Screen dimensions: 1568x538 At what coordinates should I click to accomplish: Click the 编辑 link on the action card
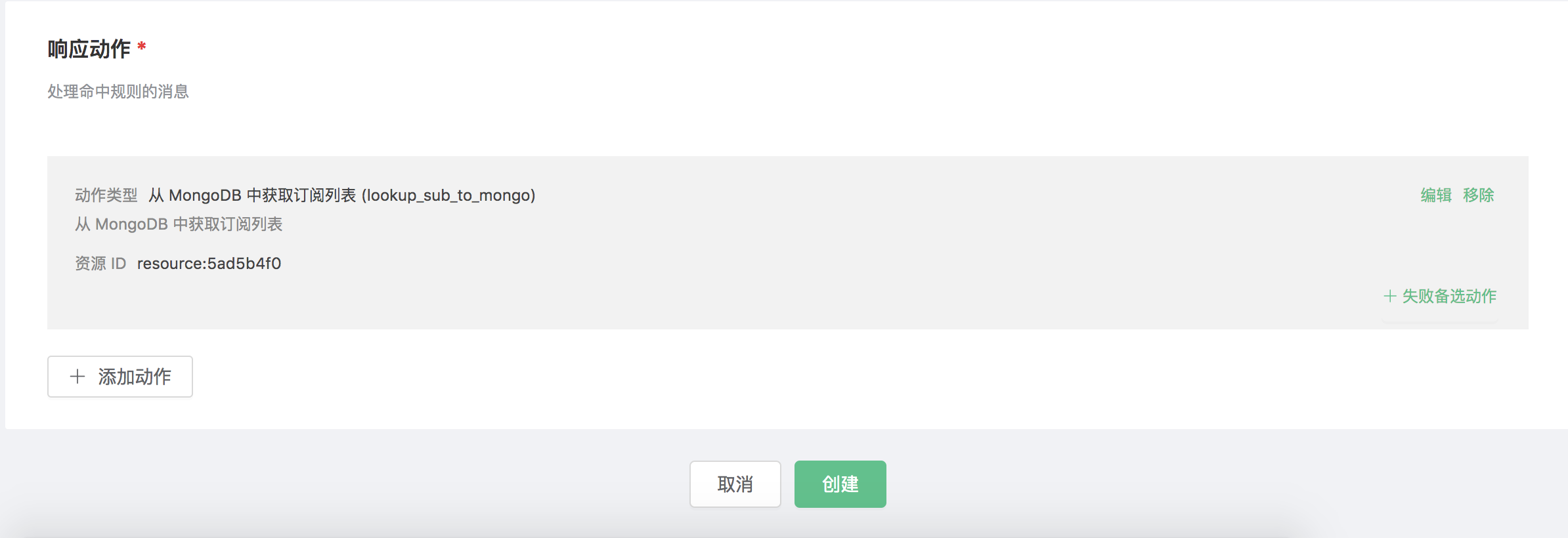(x=1435, y=195)
